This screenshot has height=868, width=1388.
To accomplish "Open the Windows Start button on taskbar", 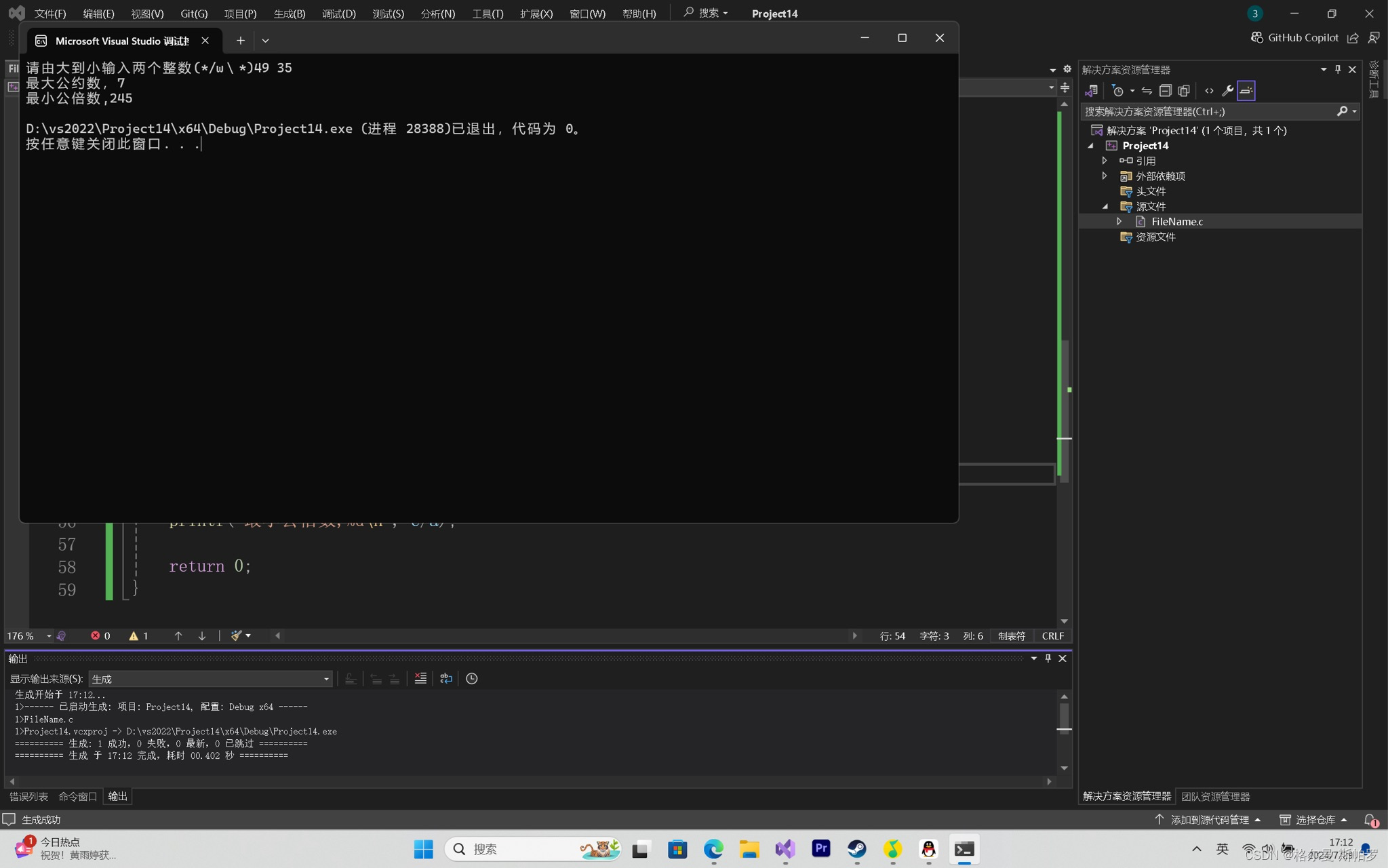I will [x=424, y=849].
